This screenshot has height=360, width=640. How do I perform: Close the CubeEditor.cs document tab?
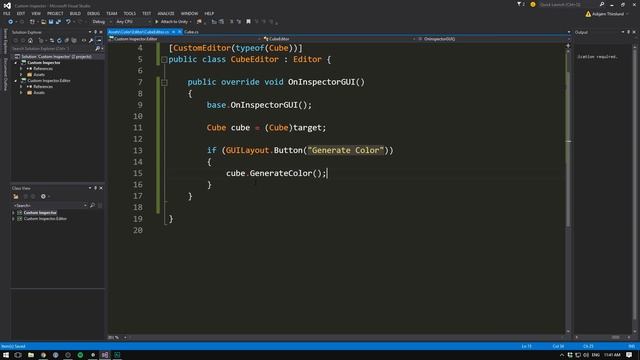point(180,32)
